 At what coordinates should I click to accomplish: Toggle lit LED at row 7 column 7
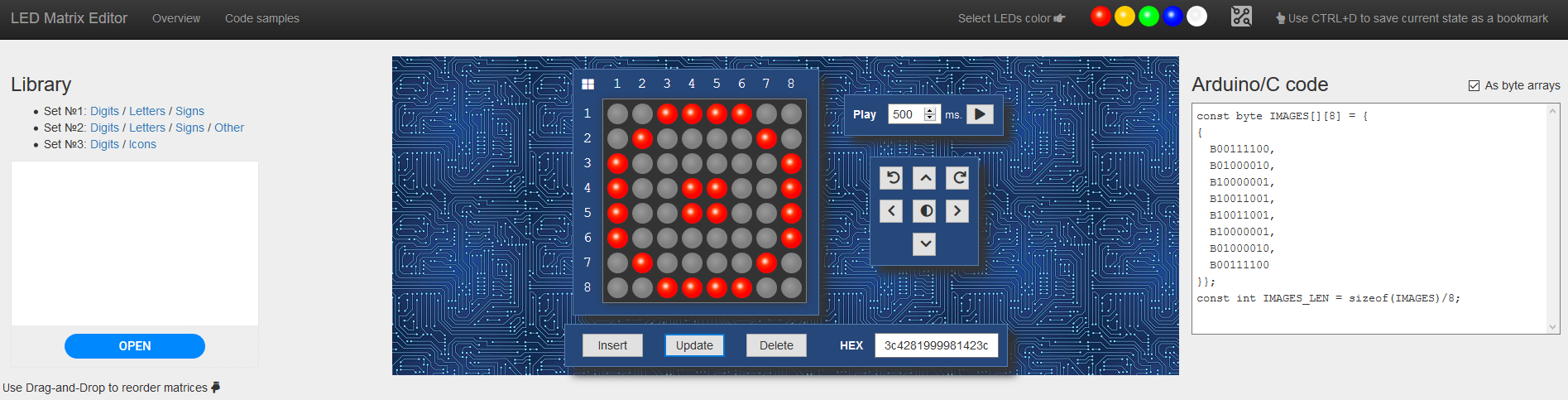(x=766, y=263)
